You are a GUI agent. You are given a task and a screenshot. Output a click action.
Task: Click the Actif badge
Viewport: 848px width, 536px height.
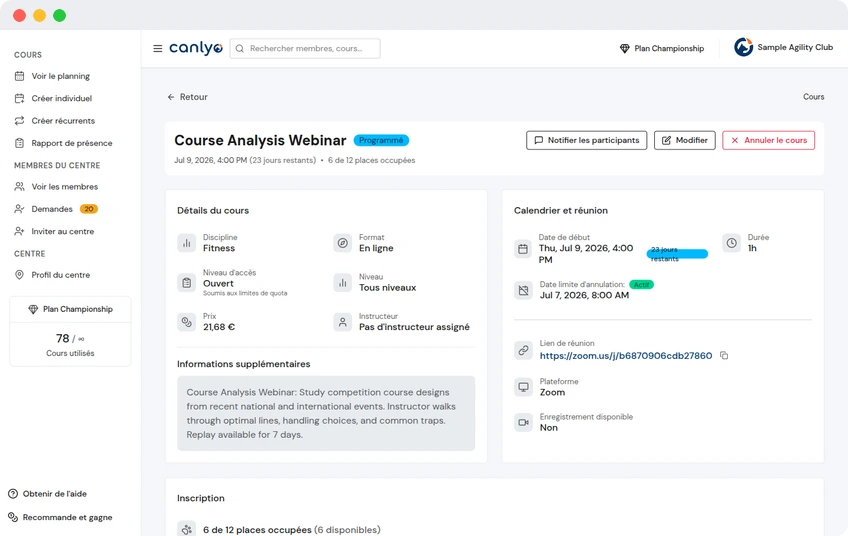point(641,284)
